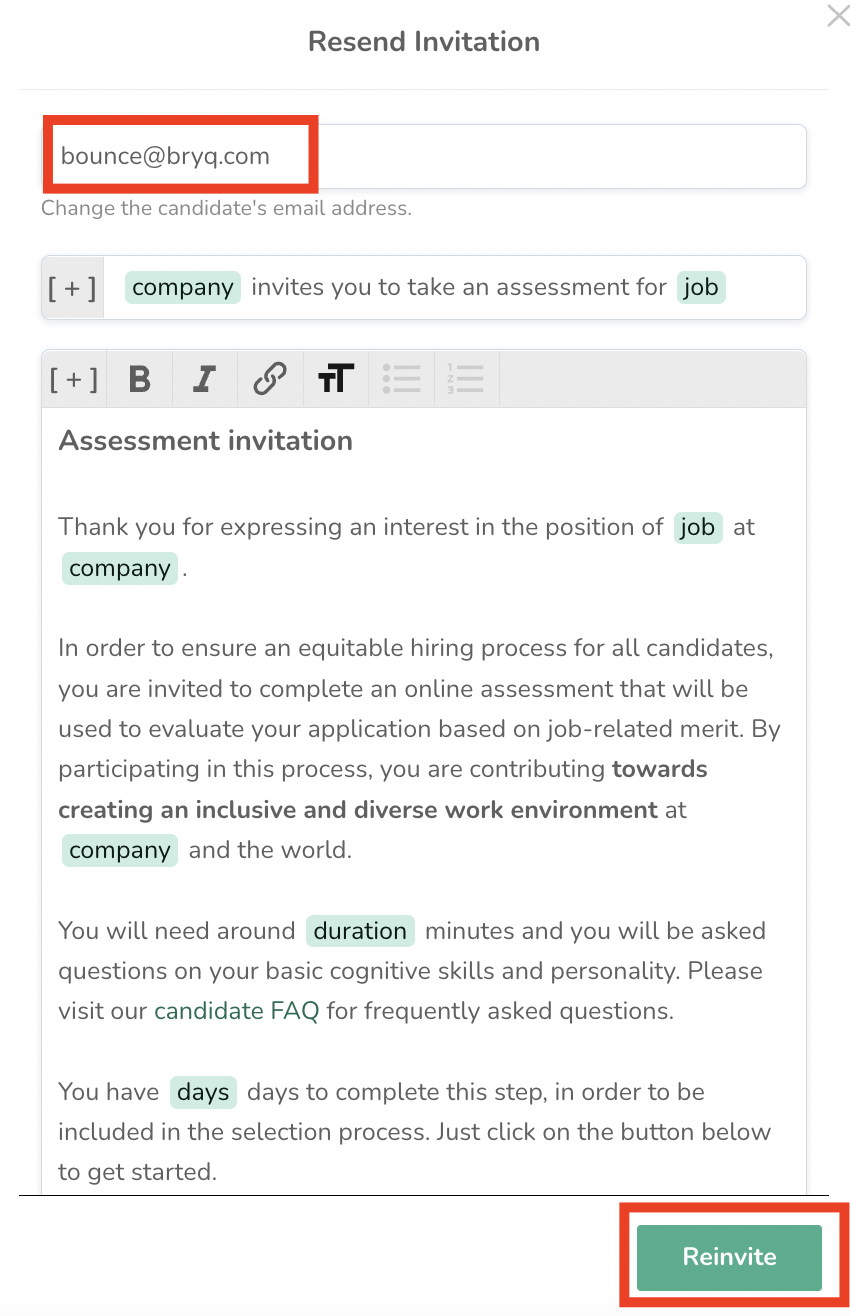Click company tag before 'and the world'
This screenshot has height=1316, width=850.
click(120, 851)
